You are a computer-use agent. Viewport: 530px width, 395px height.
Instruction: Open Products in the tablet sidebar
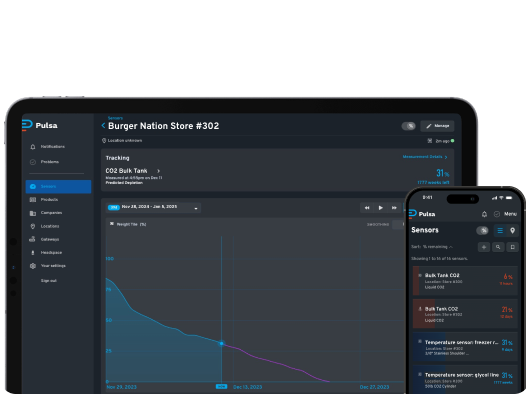coord(49,200)
